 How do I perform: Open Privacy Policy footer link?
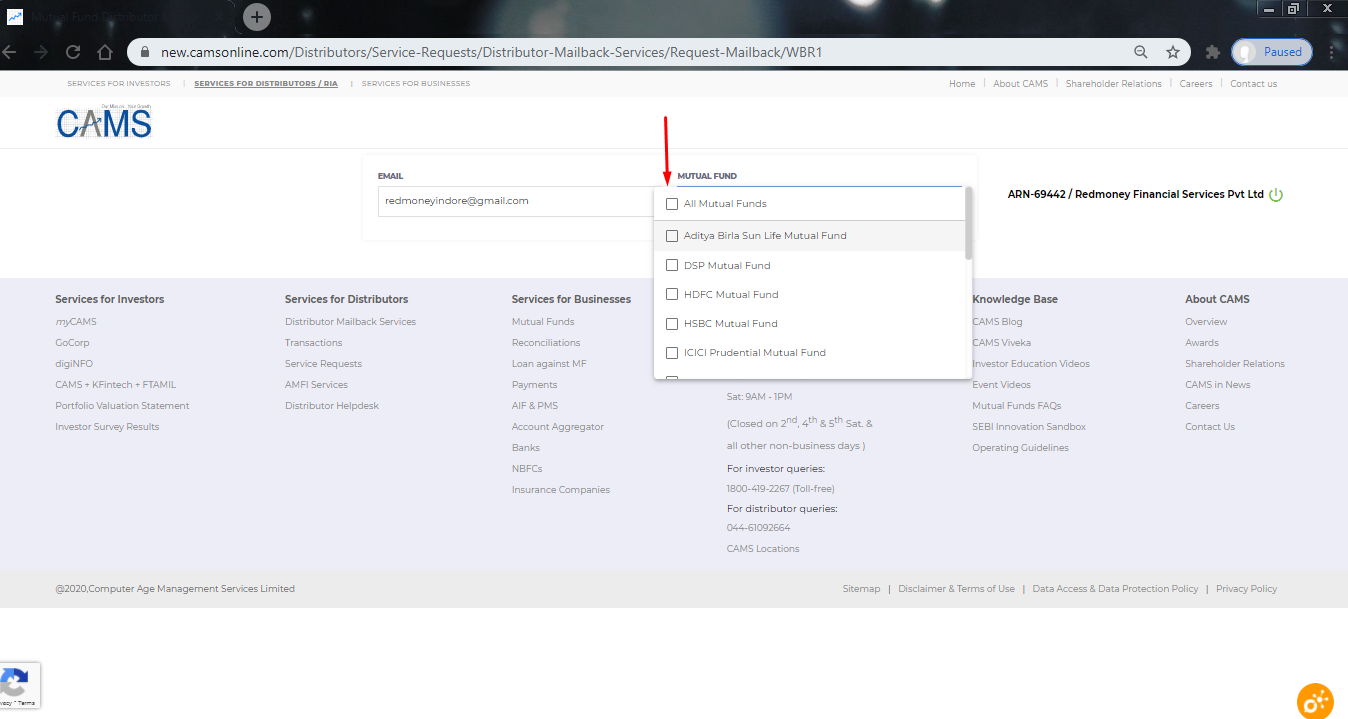coord(1246,589)
